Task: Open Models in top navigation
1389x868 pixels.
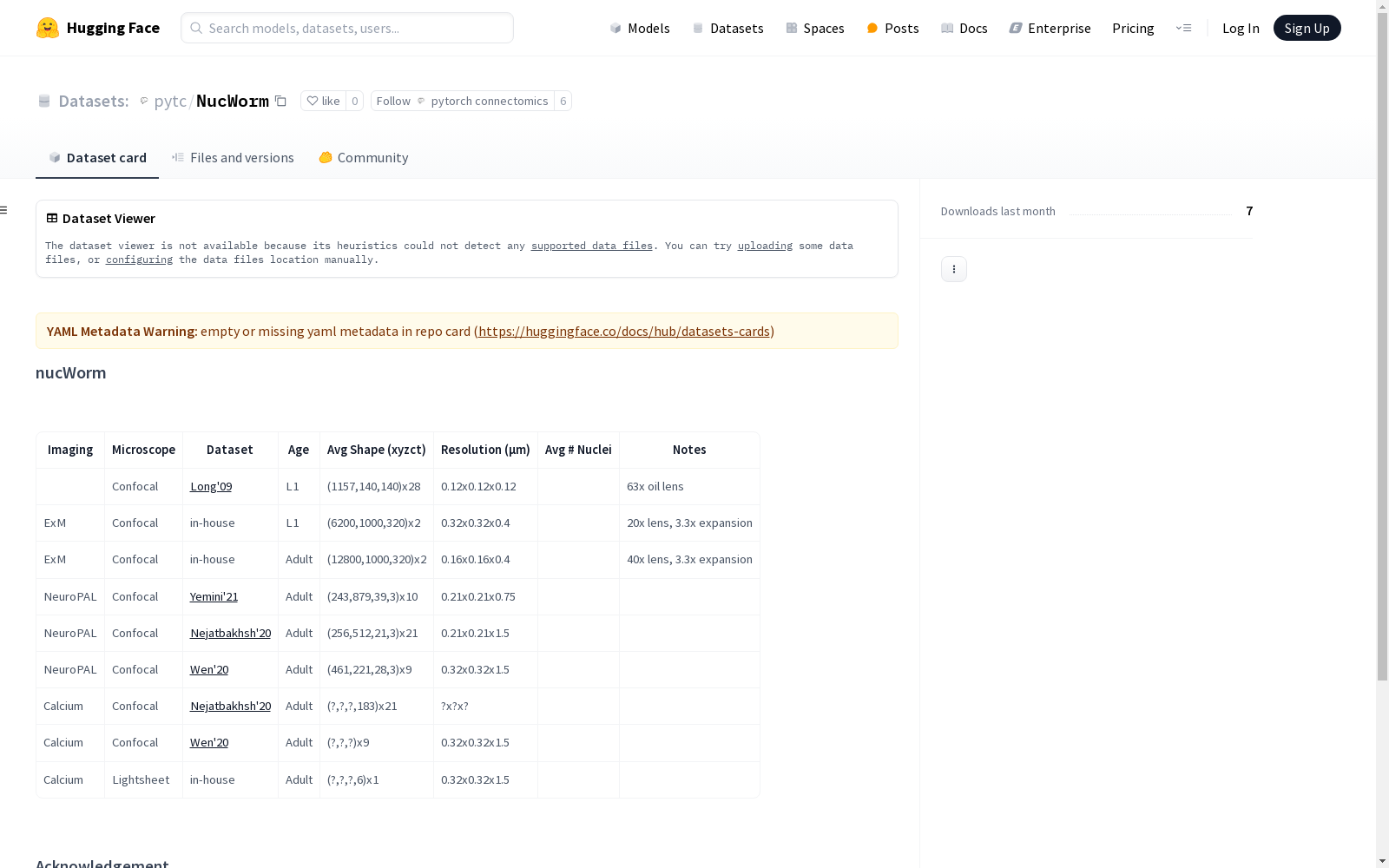Action: tap(640, 28)
